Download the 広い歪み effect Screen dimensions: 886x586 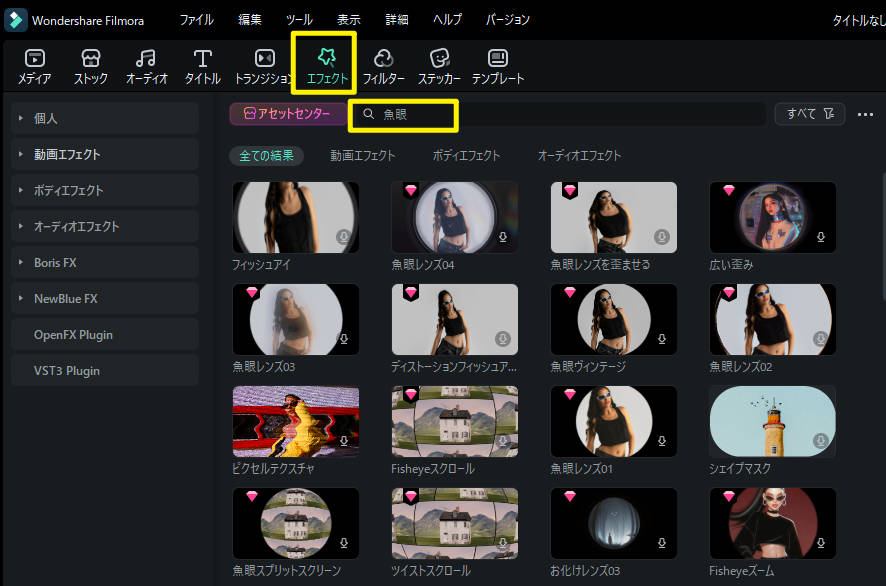point(821,237)
